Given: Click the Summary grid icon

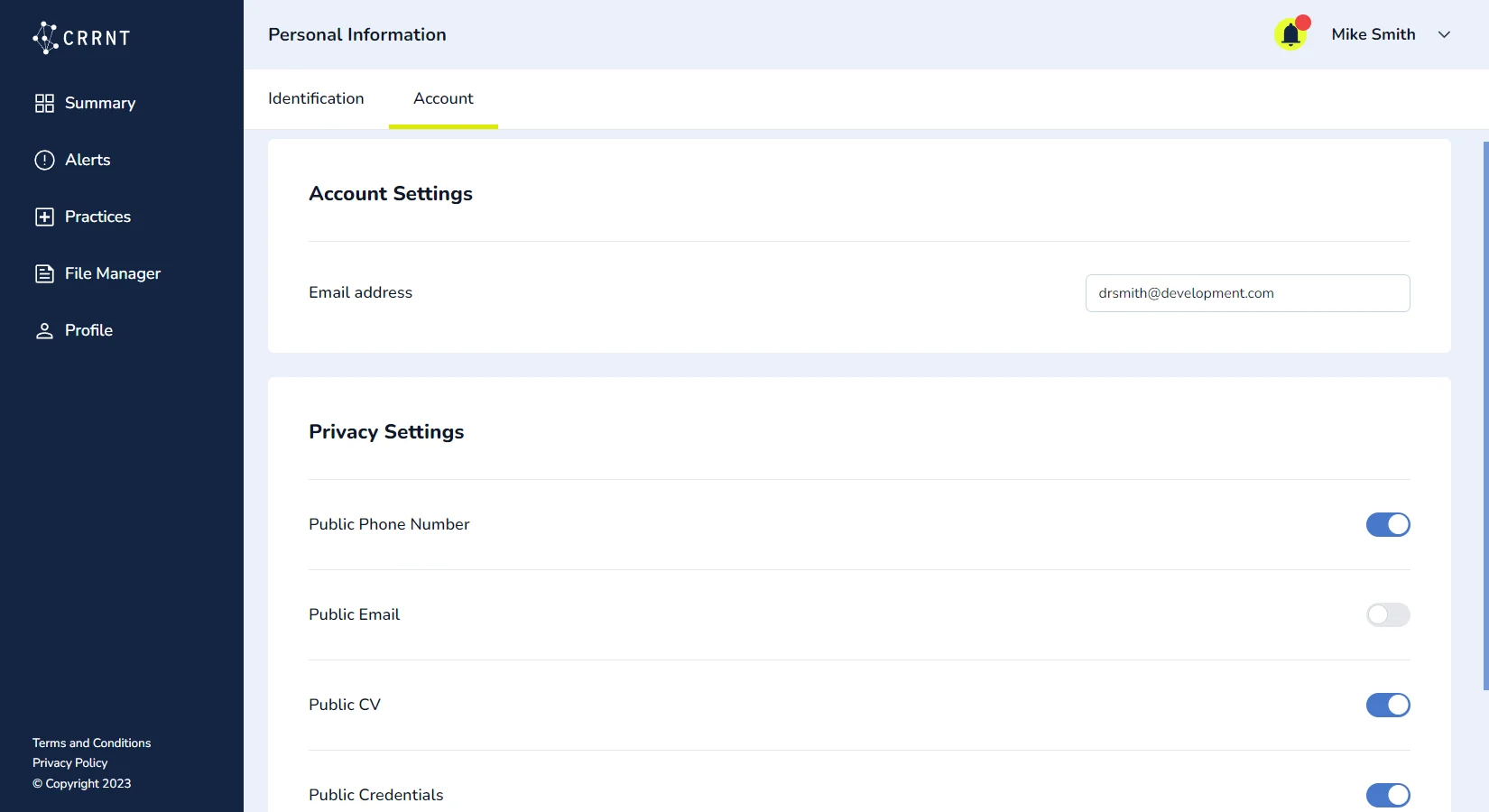Looking at the screenshot, I should coord(44,103).
